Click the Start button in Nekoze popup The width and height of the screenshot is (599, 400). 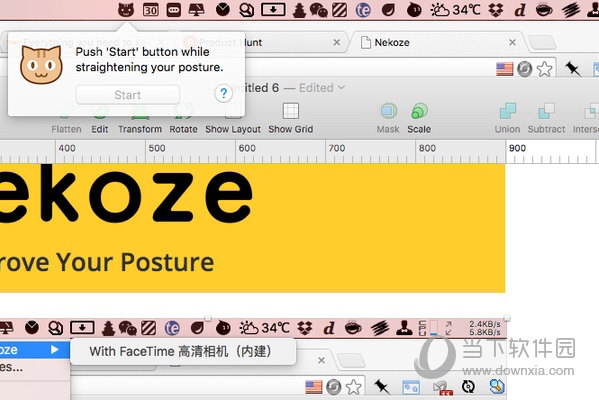pyautogui.click(x=128, y=95)
